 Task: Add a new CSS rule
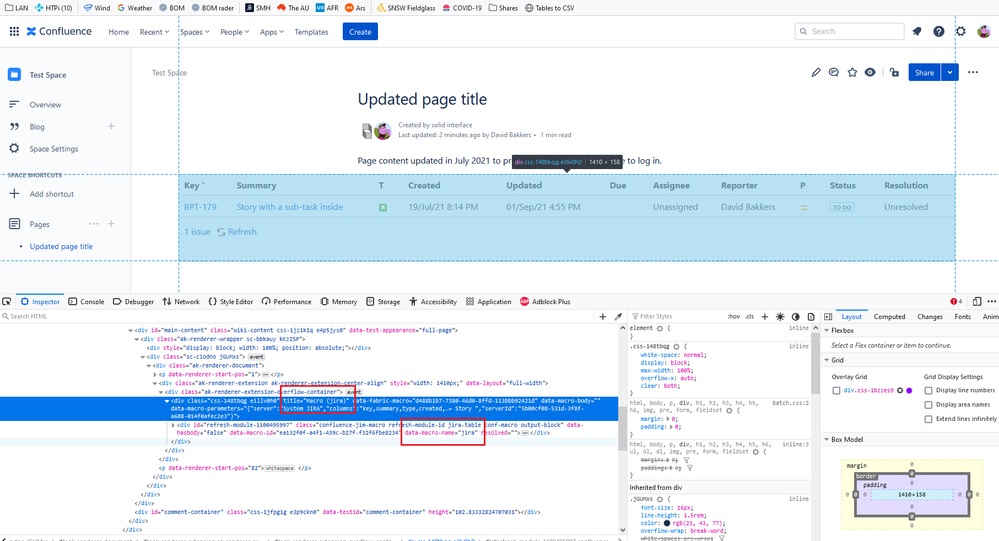pyautogui.click(x=765, y=316)
